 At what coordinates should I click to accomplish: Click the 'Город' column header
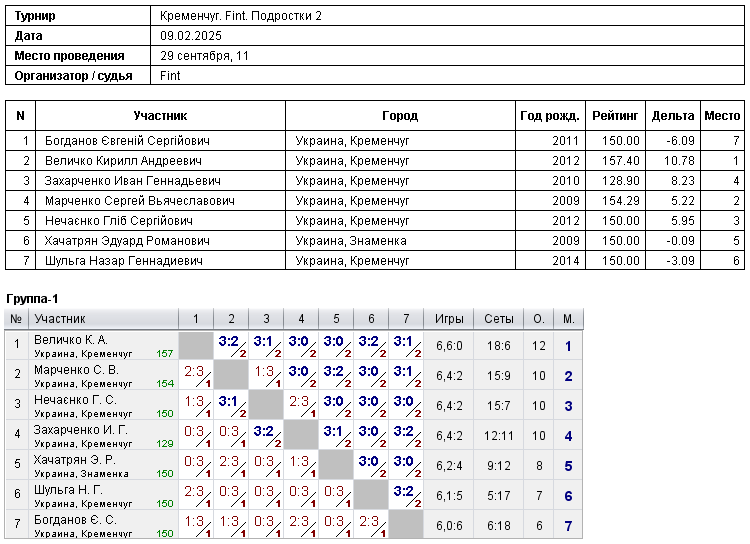pos(400,116)
